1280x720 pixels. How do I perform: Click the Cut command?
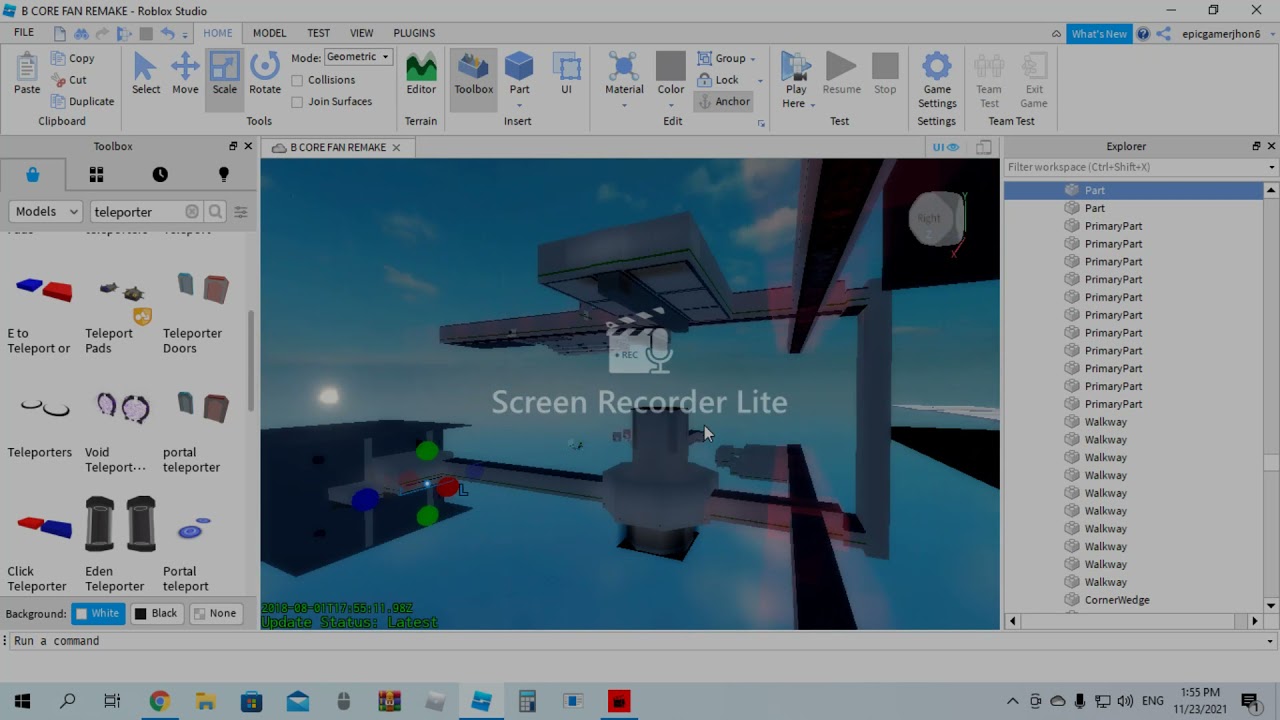[x=68, y=80]
